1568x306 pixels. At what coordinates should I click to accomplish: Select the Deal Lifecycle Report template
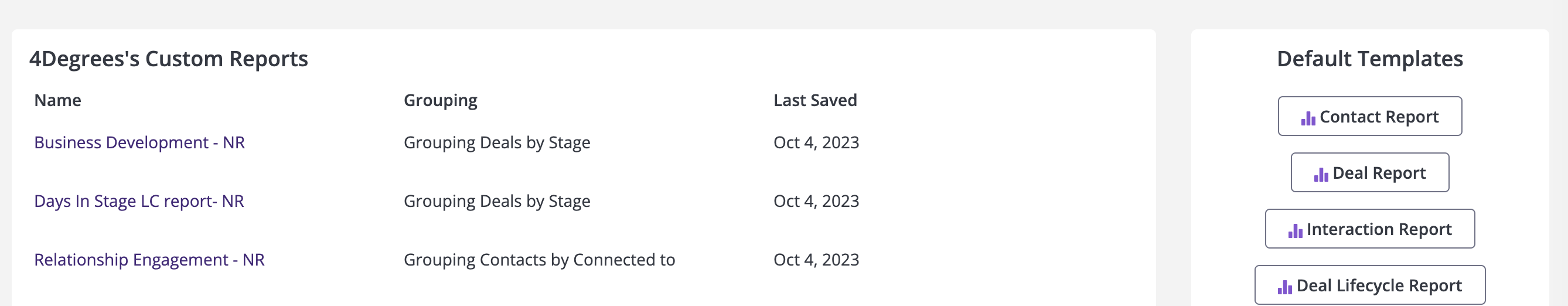click(1369, 285)
